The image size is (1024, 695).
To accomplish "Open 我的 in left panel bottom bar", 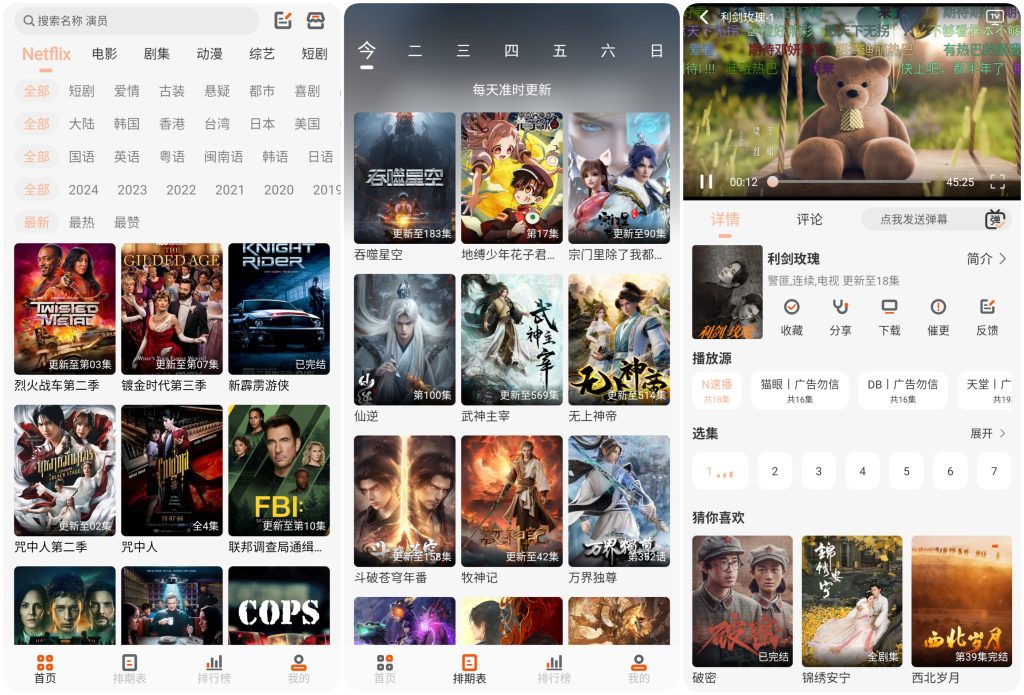I will [x=298, y=670].
